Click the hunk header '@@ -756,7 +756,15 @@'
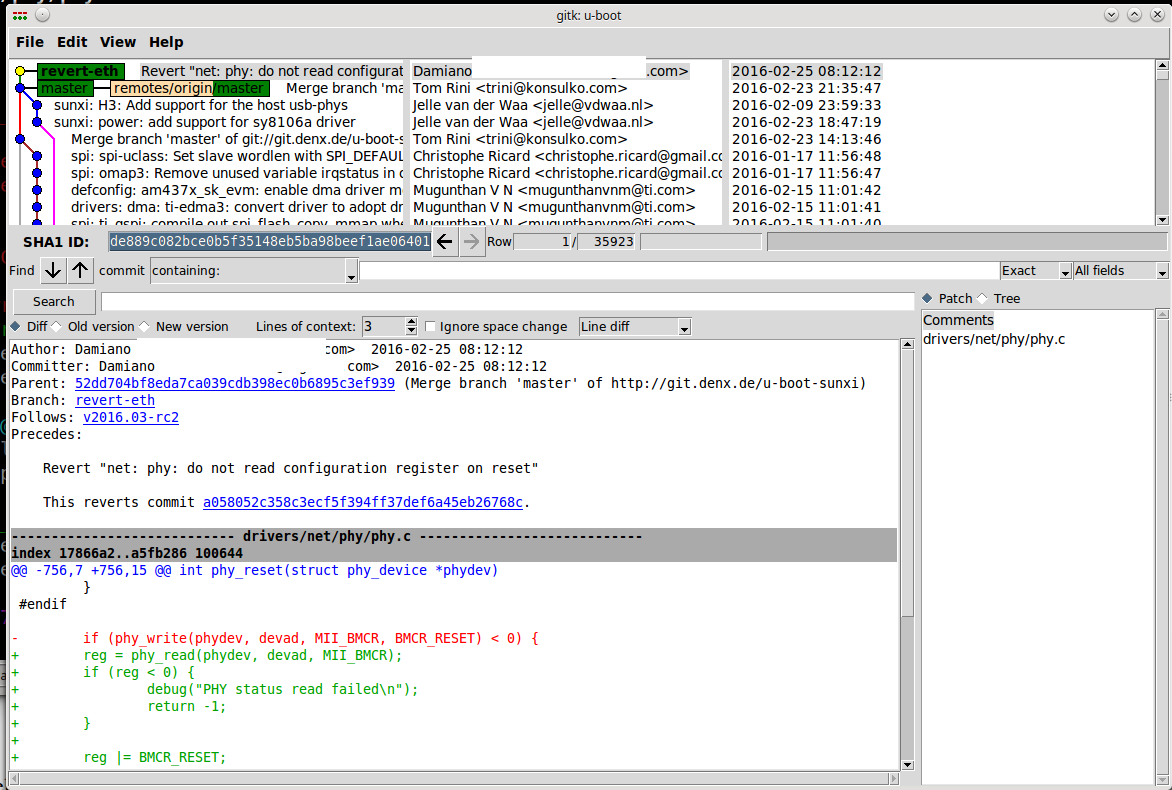This screenshot has width=1172, height=790. pyautogui.click(x=254, y=570)
